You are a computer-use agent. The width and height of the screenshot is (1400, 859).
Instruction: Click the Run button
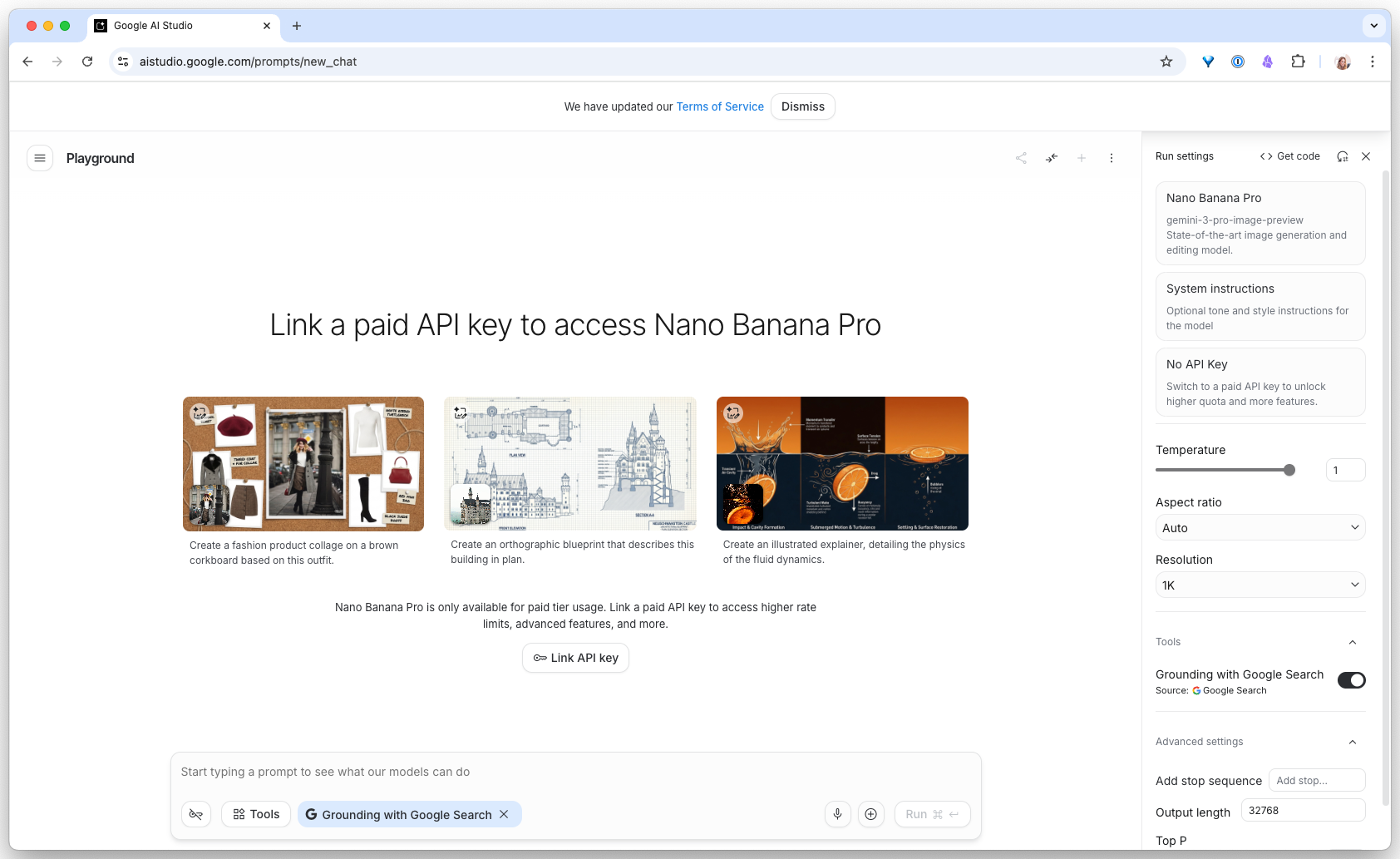tap(932, 814)
